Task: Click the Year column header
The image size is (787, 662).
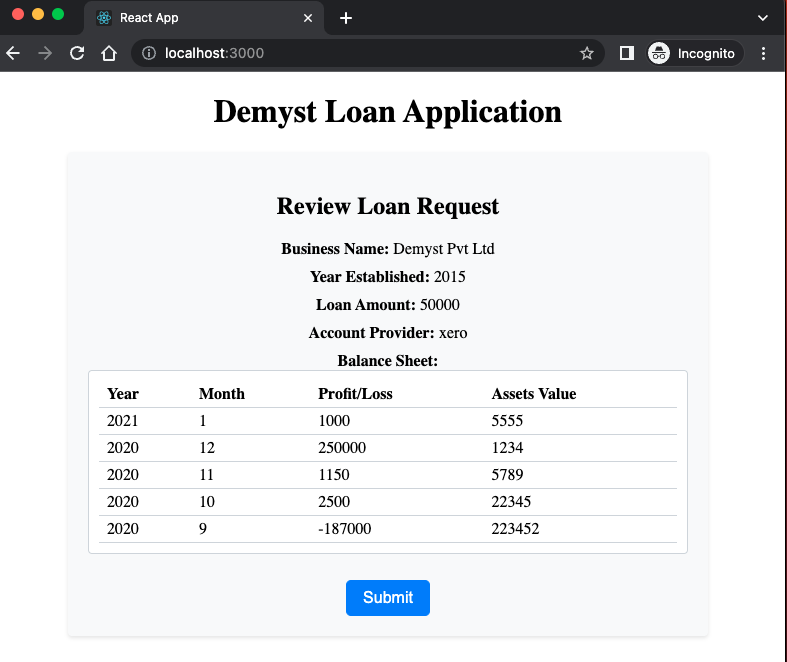Action: 122,394
